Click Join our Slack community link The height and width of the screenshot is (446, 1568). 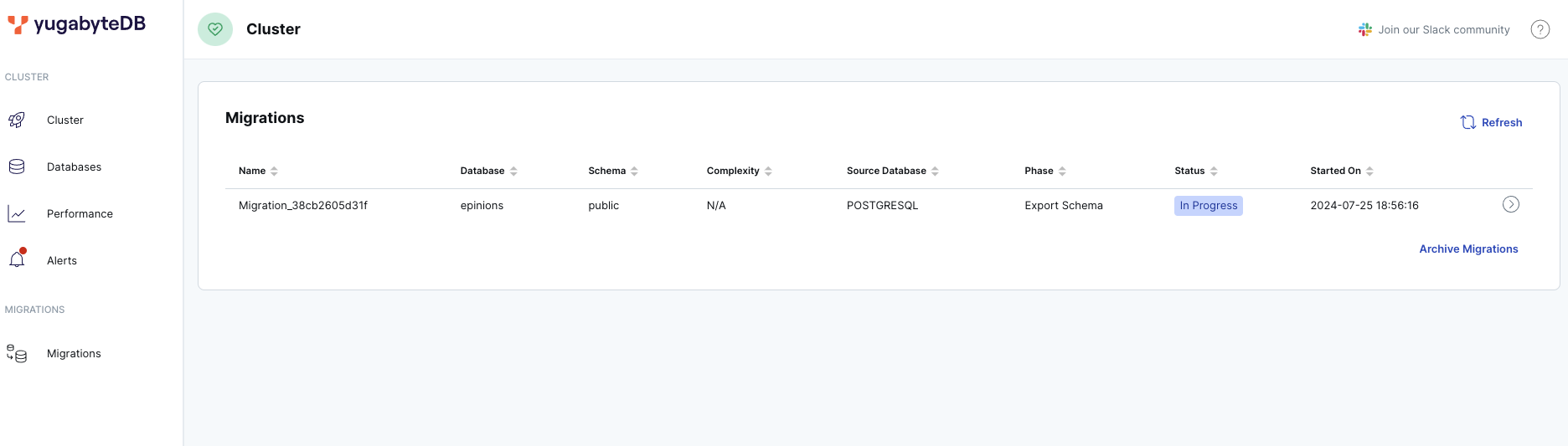click(x=1434, y=29)
